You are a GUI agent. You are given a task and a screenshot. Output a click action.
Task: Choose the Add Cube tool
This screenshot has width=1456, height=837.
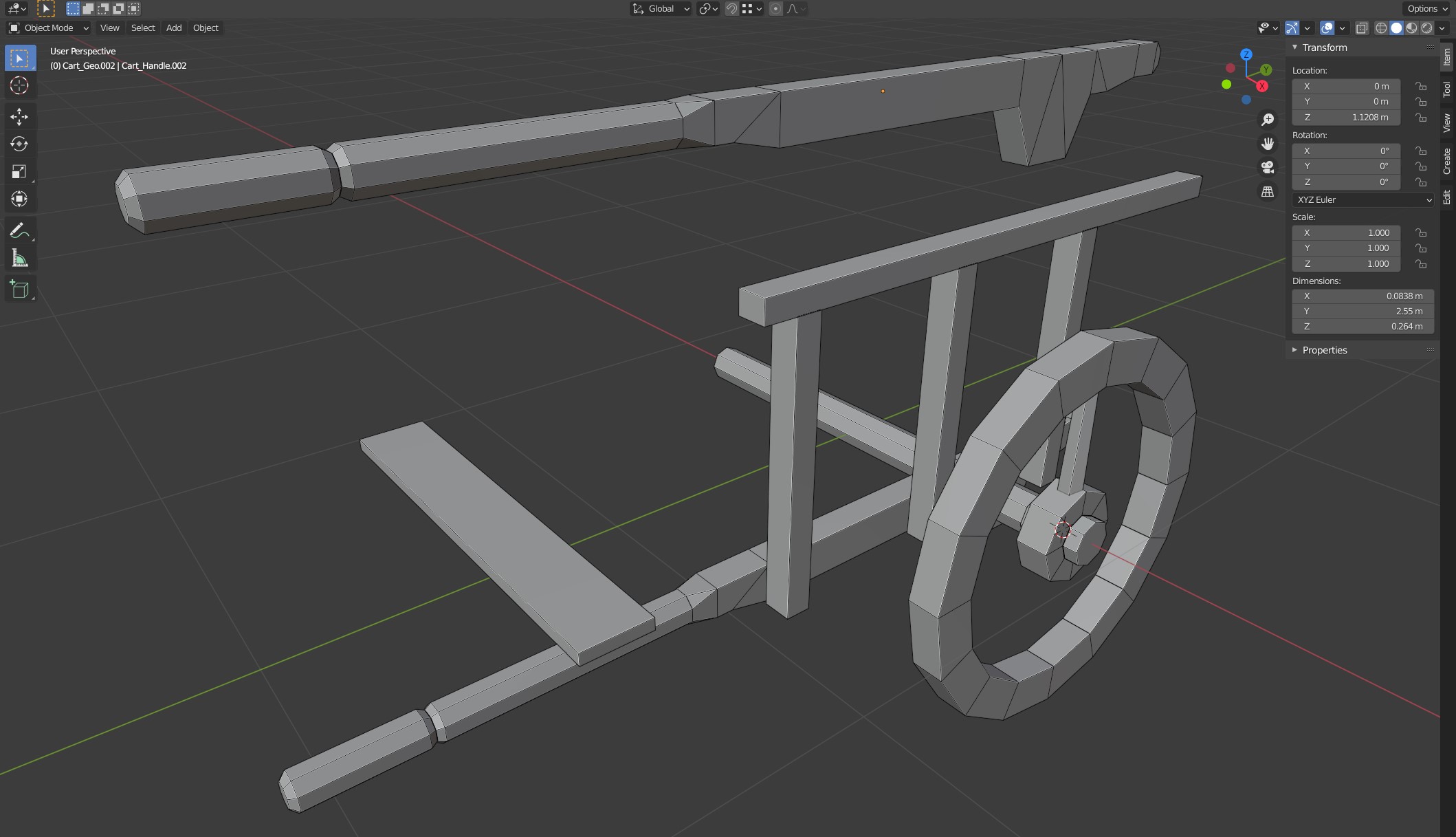click(19, 290)
